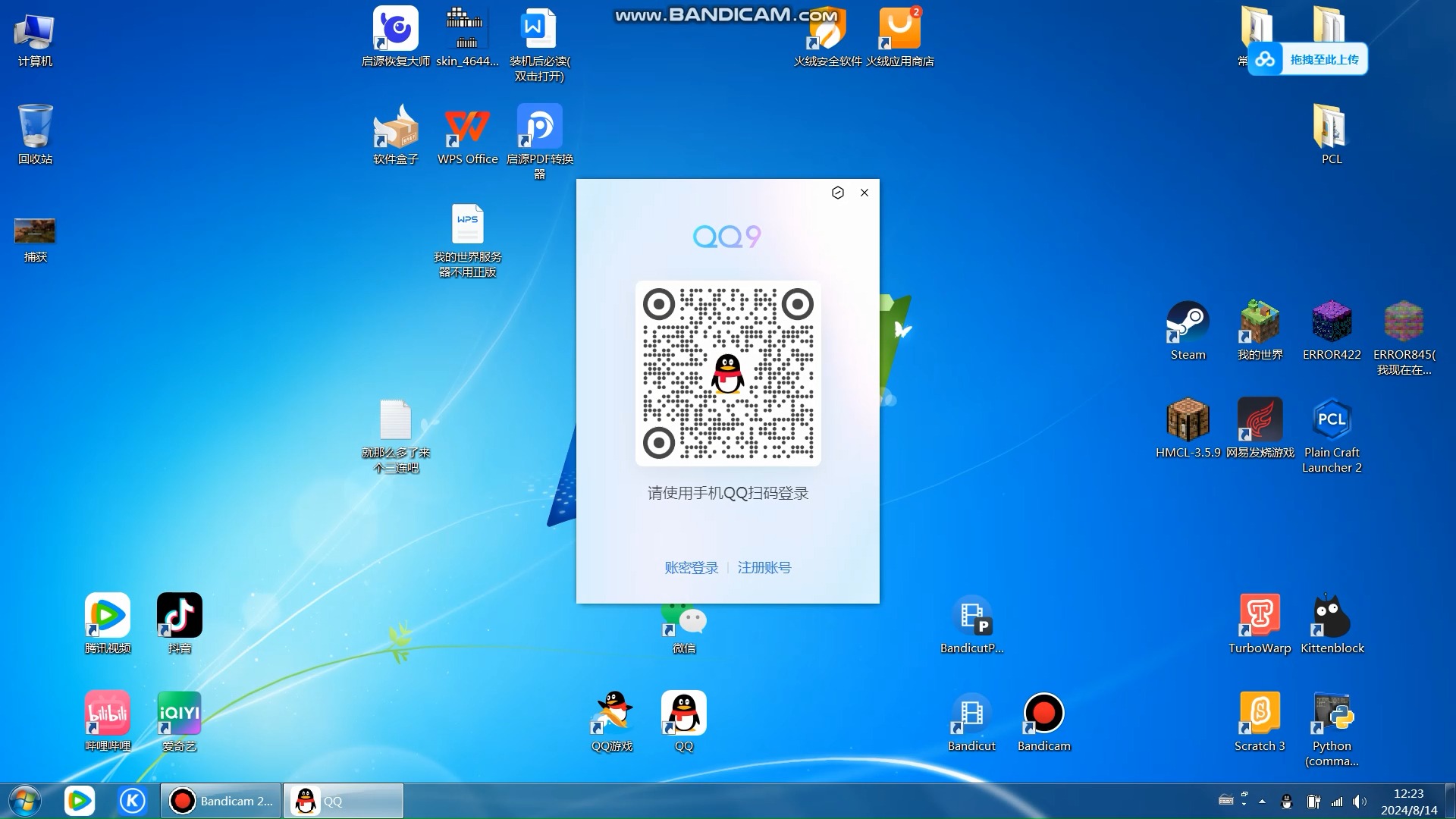Launch 网易发烧游戏 shortcut
This screenshot has height=819, width=1456.
pyautogui.click(x=1260, y=428)
